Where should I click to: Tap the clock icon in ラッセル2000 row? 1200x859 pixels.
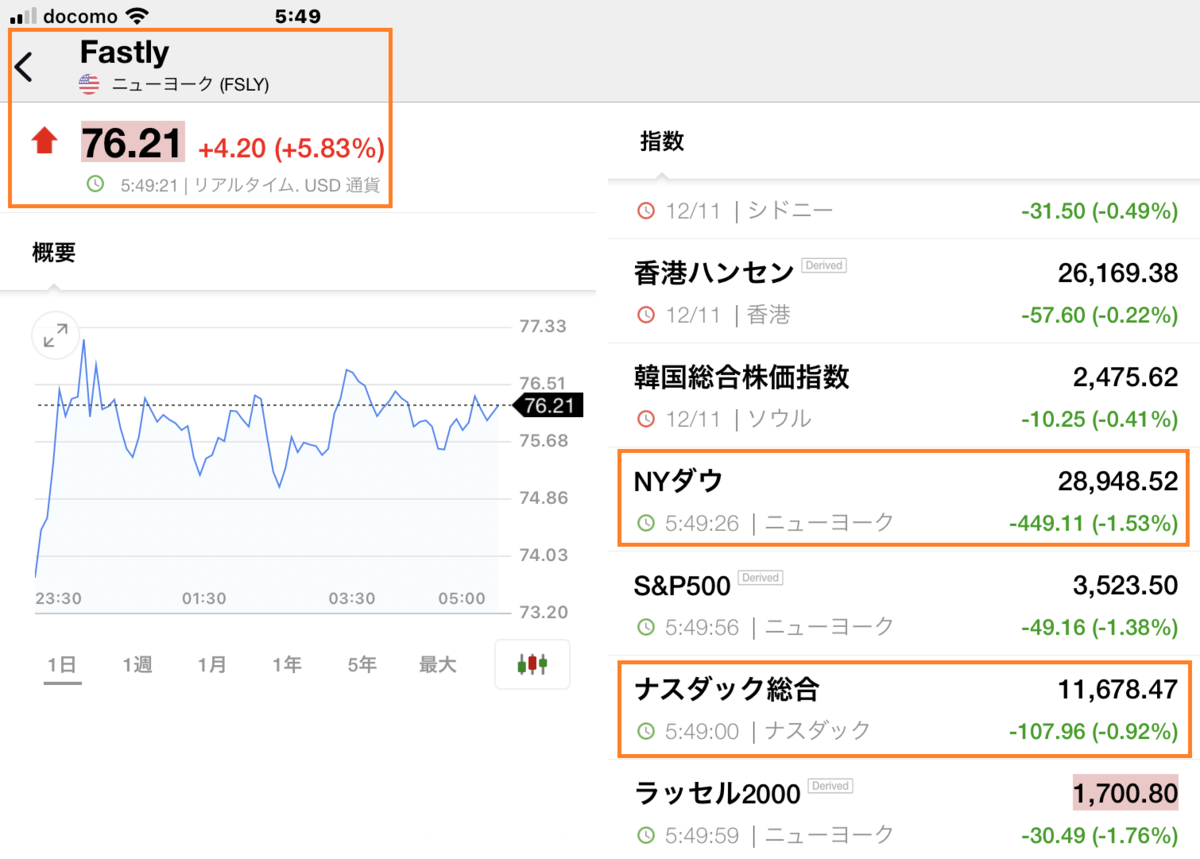coord(646,834)
